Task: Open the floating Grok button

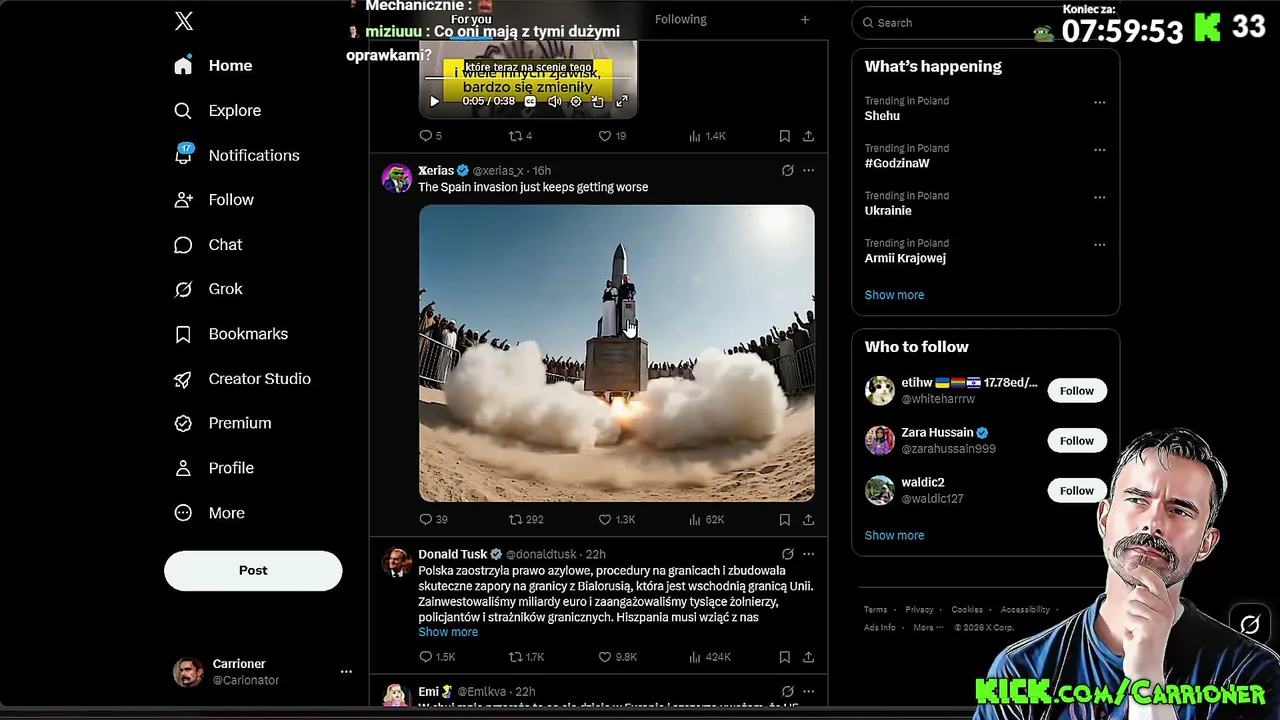Action: [x=1250, y=625]
